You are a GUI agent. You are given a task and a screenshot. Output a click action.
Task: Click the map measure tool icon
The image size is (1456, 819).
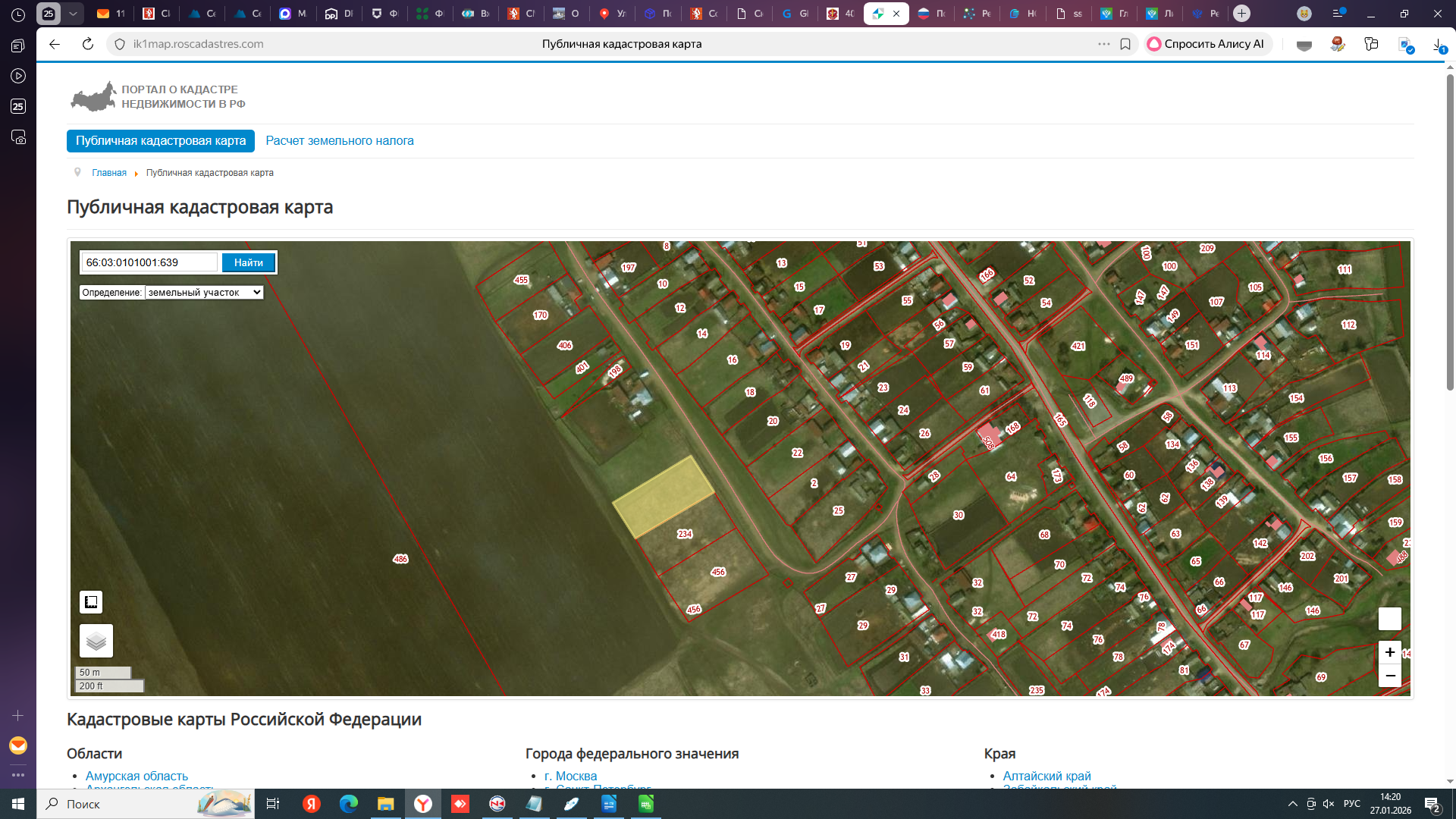(x=91, y=602)
